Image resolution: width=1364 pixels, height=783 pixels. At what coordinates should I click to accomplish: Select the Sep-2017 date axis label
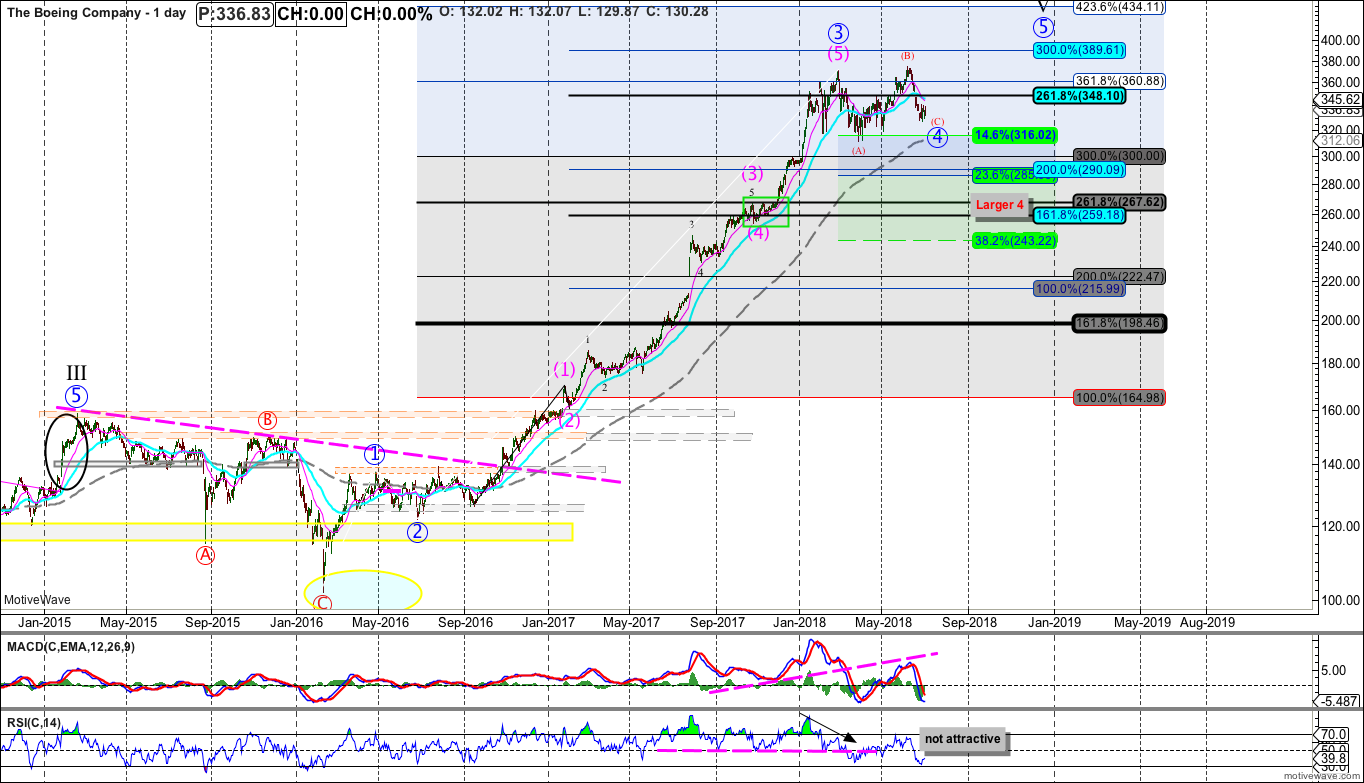pos(715,621)
